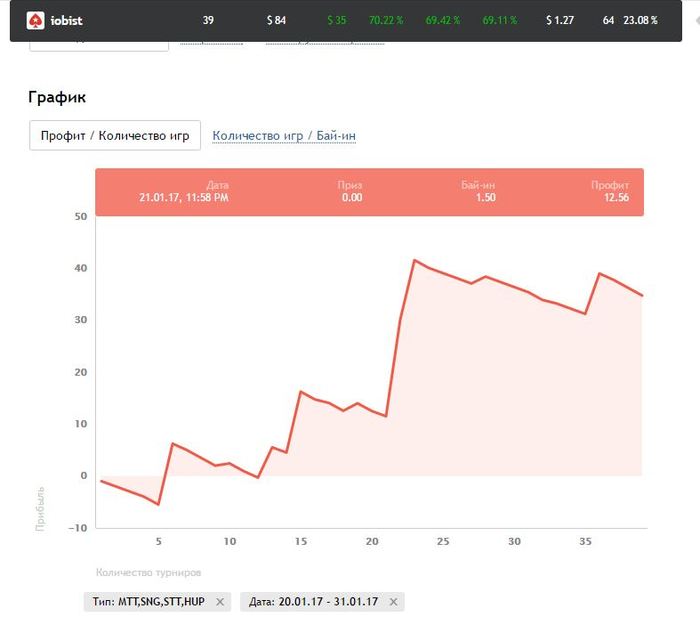Click the chart line's lowest point near tournament 5
The width and height of the screenshot is (700, 625).
(x=158, y=504)
